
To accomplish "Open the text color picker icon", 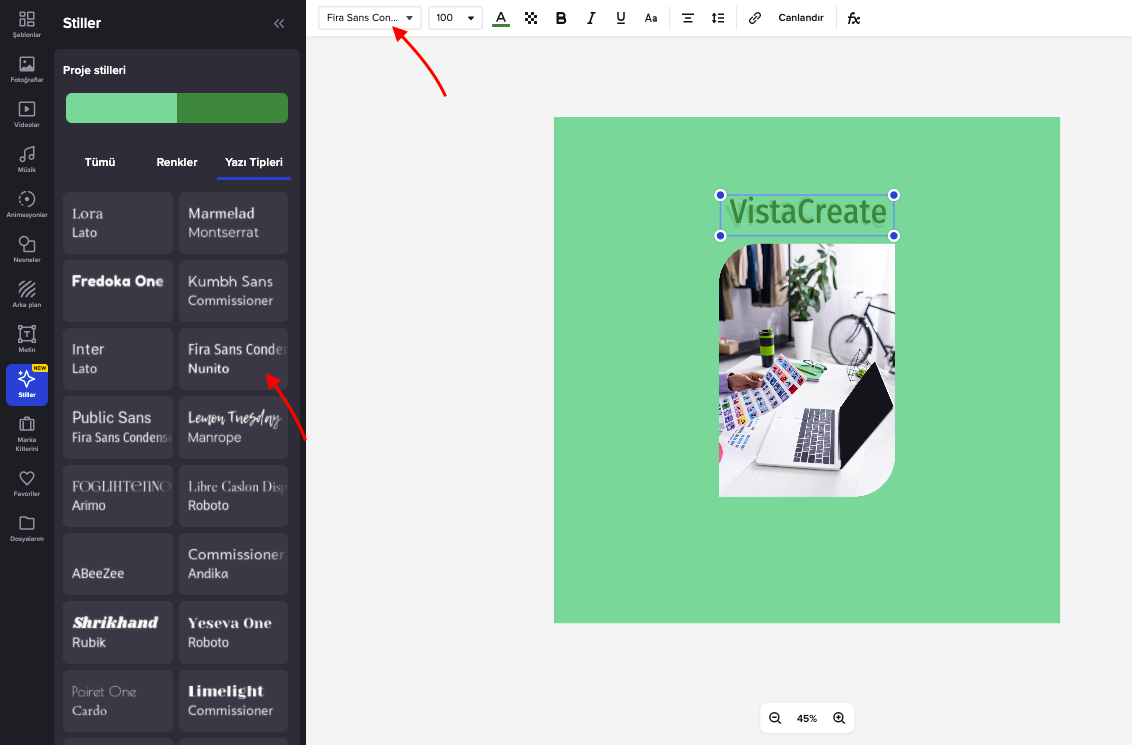I will pos(501,19).
